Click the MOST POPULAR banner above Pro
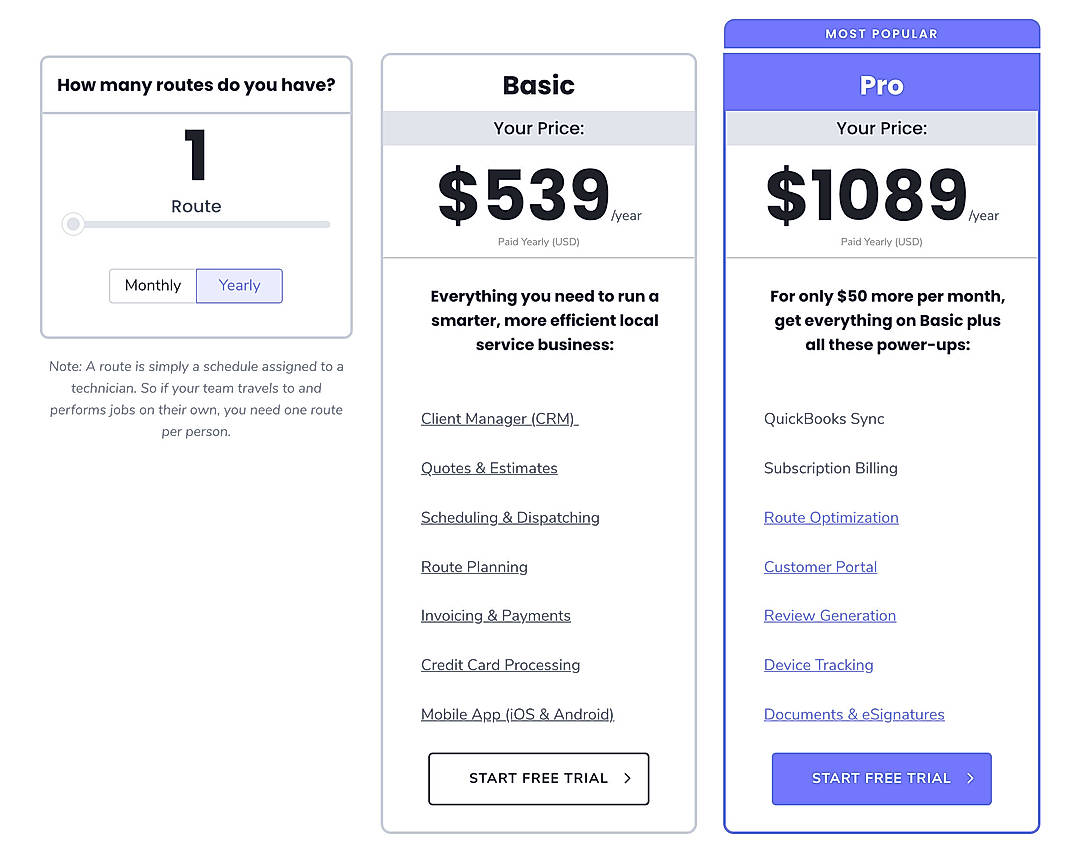This screenshot has width=1070, height=853. (881, 33)
